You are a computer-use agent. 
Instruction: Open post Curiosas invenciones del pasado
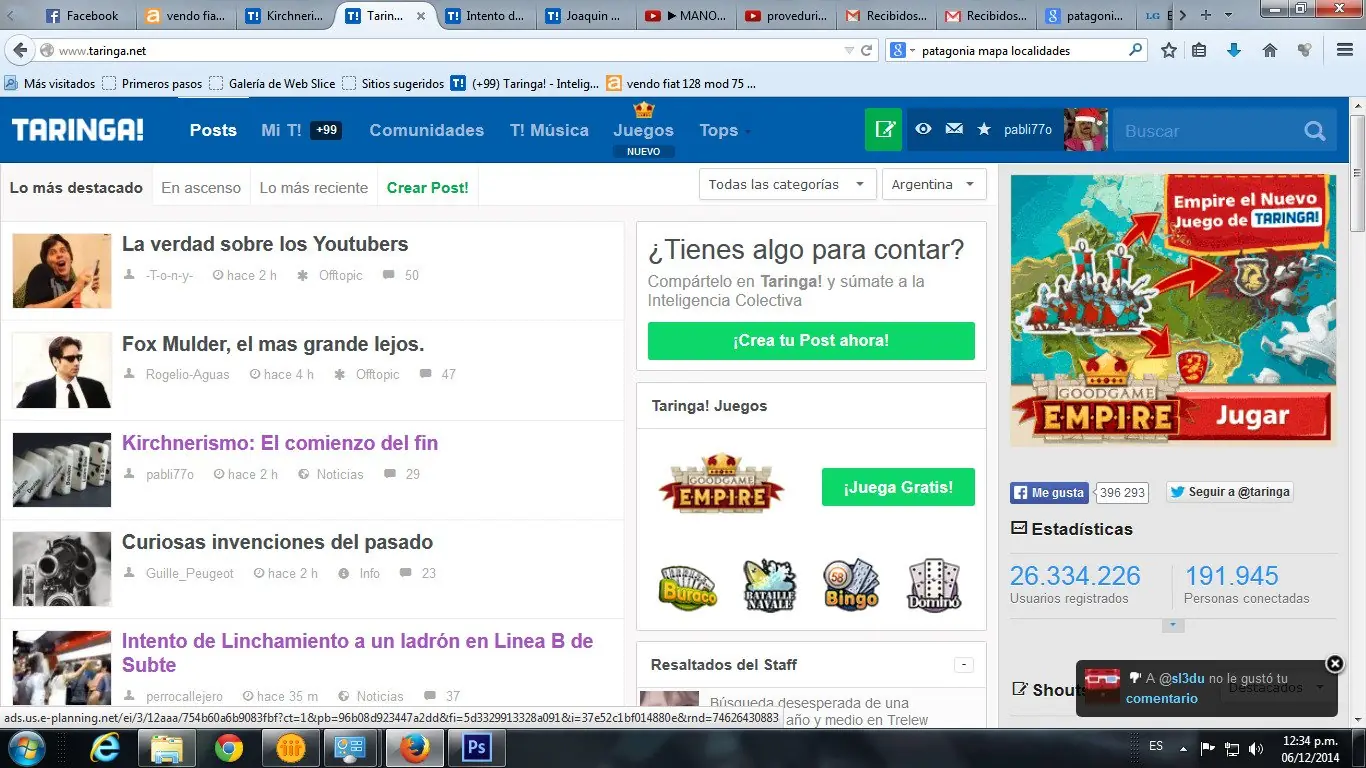277,542
